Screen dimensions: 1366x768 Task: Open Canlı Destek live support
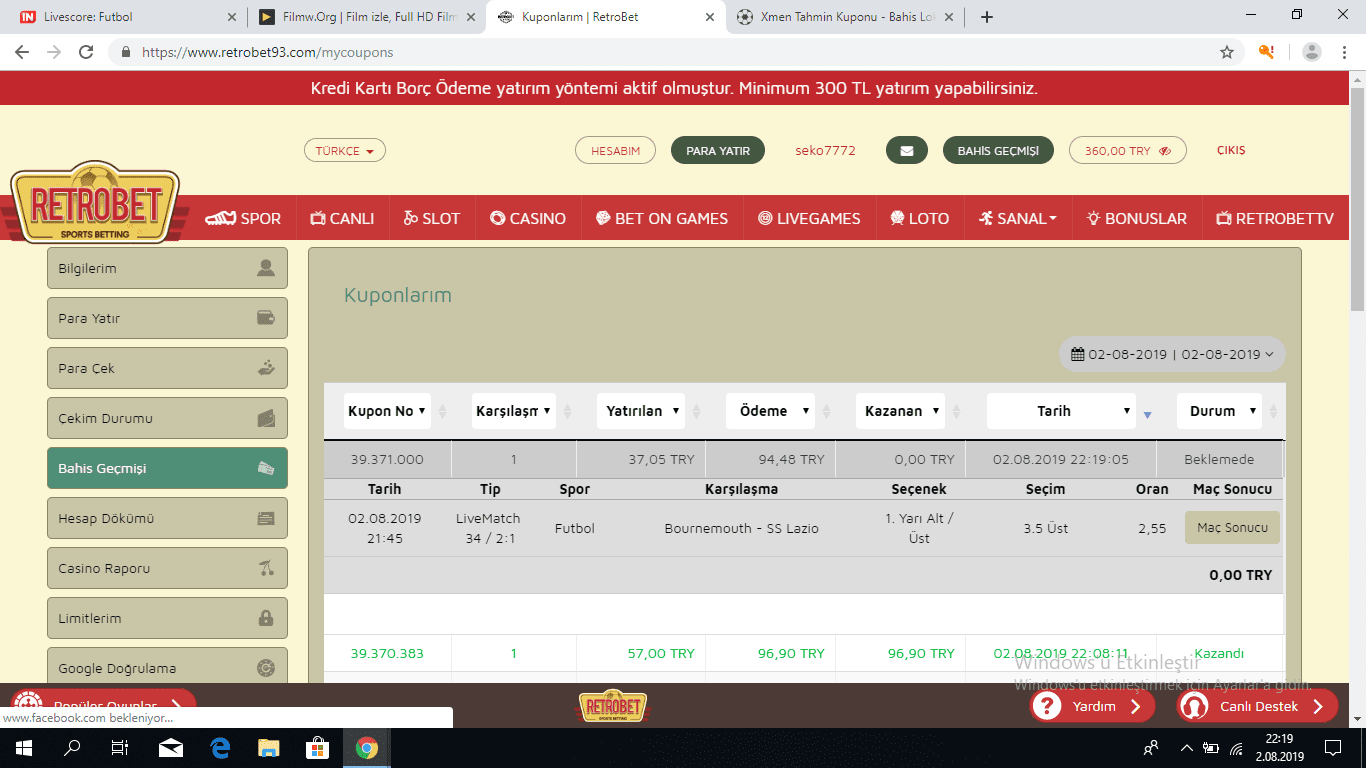point(1258,706)
